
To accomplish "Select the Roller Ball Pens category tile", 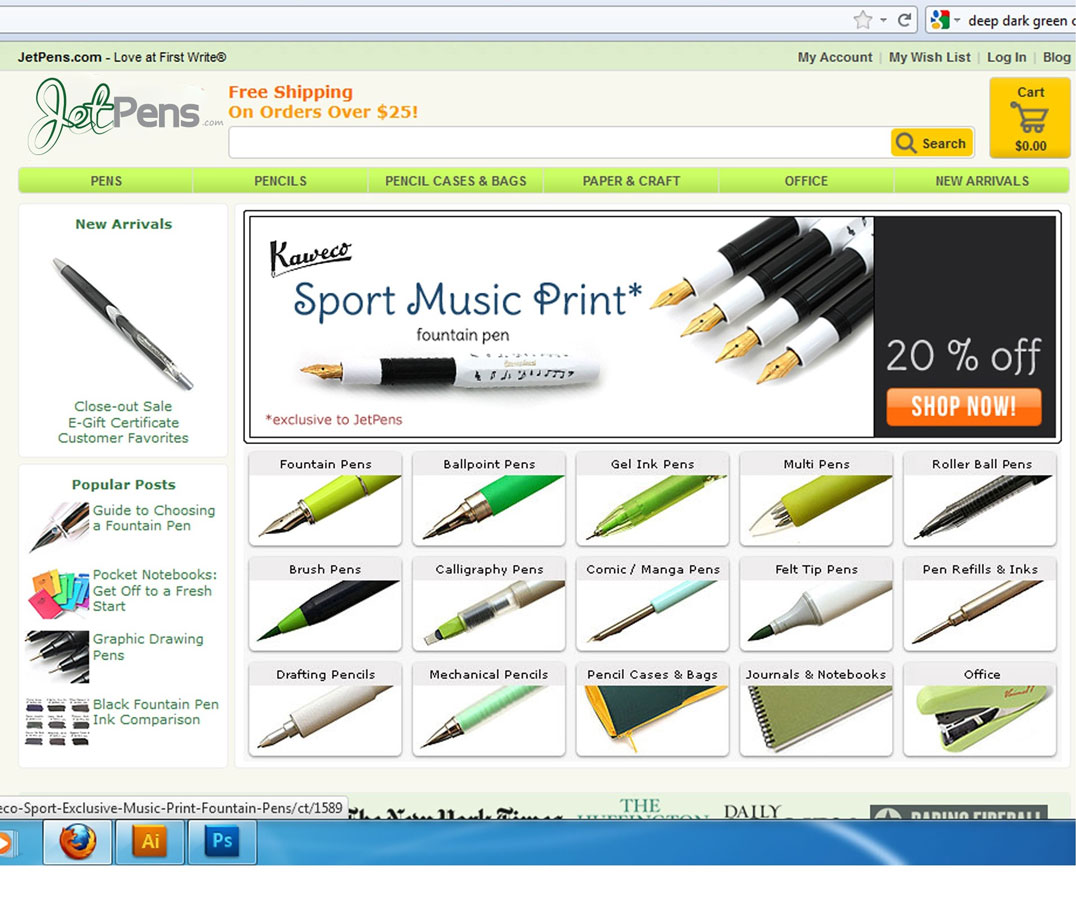I will [981, 499].
